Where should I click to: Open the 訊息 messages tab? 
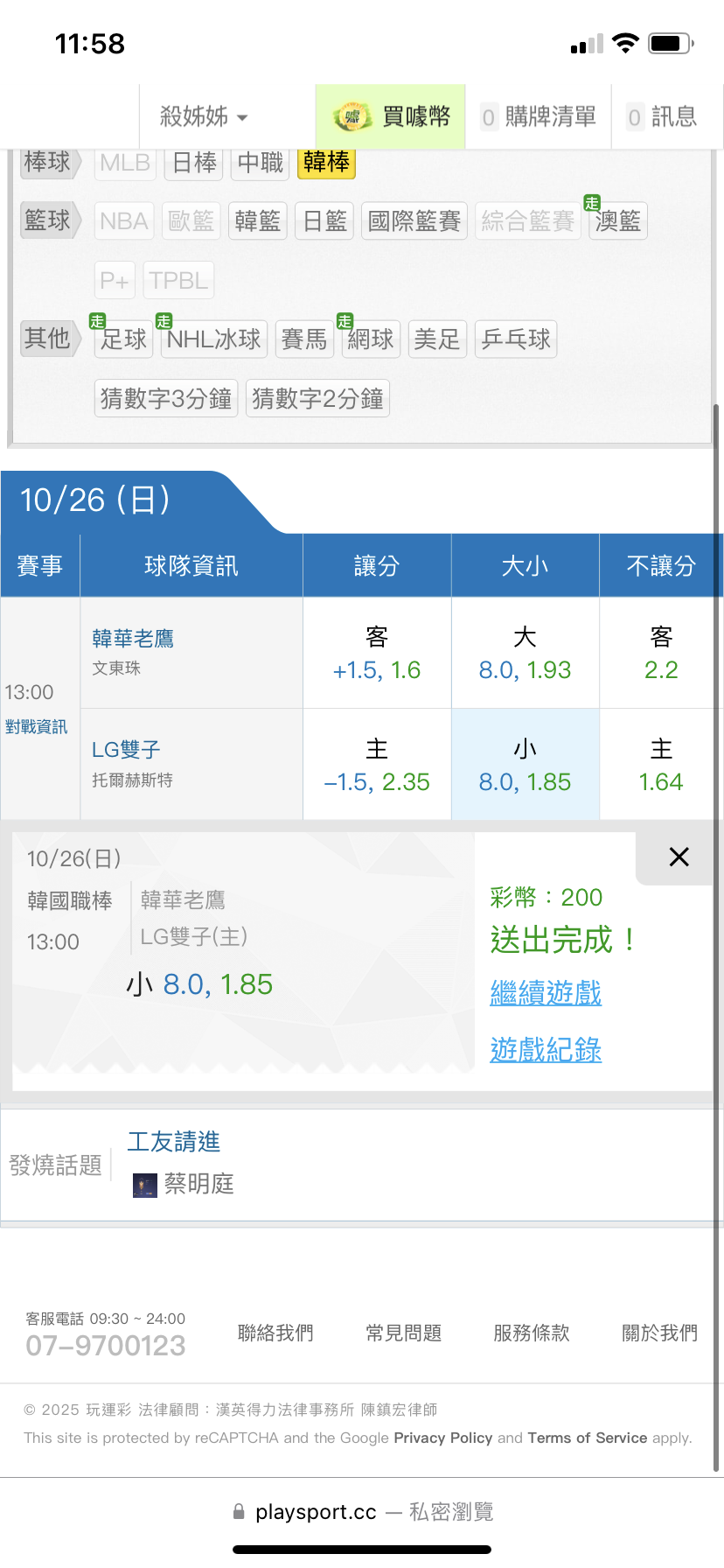tap(663, 116)
